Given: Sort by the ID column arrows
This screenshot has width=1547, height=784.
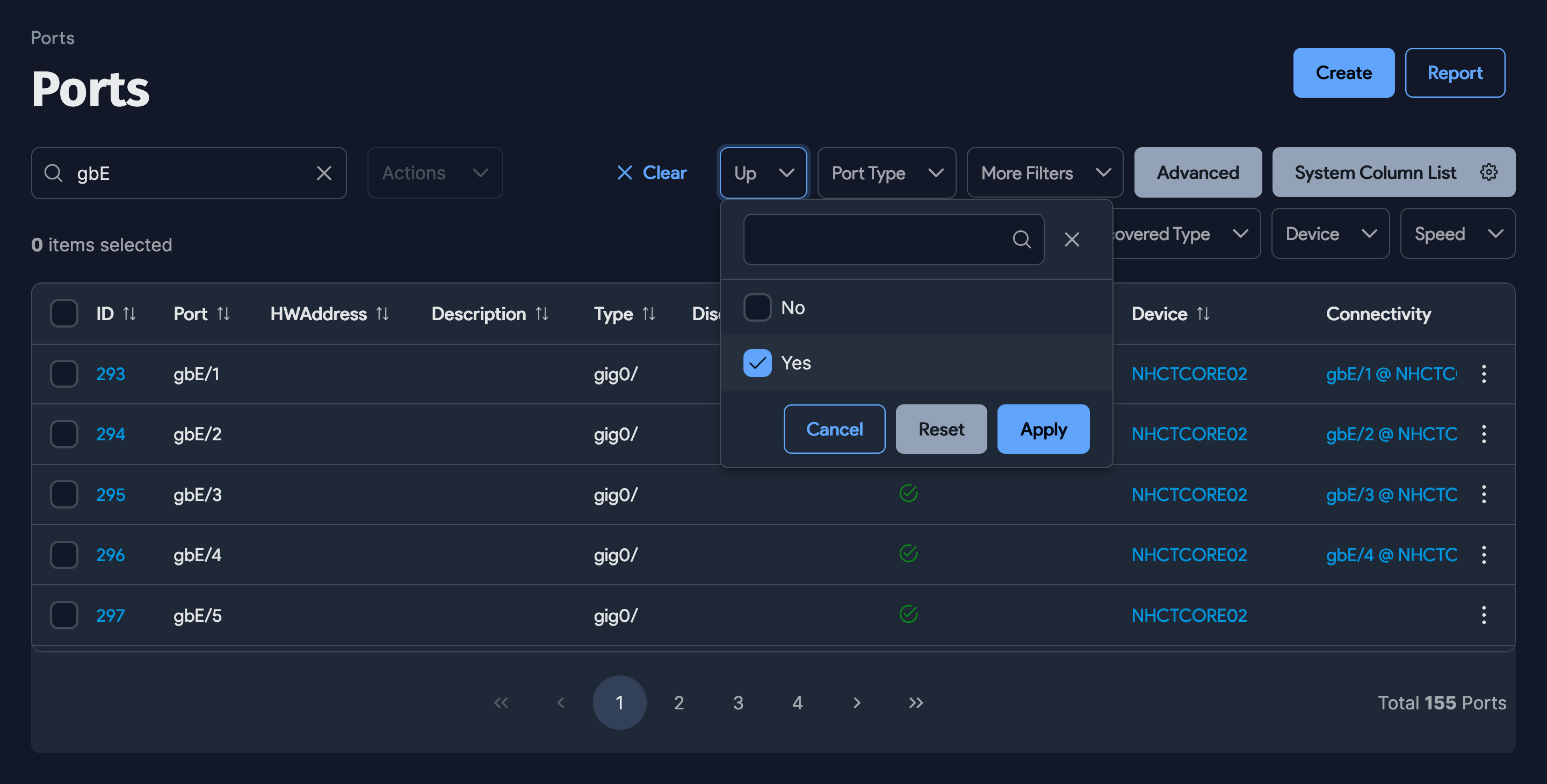Looking at the screenshot, I should [129, 314].
